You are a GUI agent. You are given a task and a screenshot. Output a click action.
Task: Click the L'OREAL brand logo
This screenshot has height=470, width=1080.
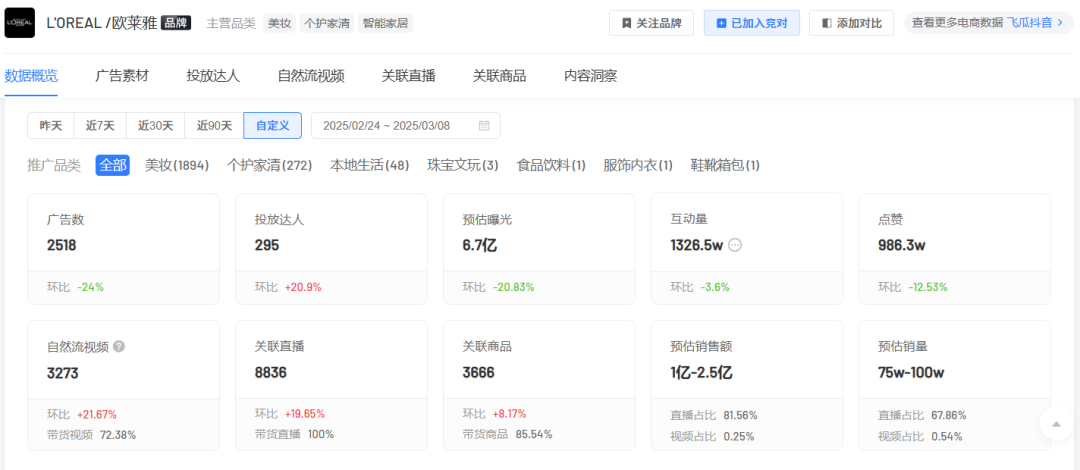(x=19, y=23)
